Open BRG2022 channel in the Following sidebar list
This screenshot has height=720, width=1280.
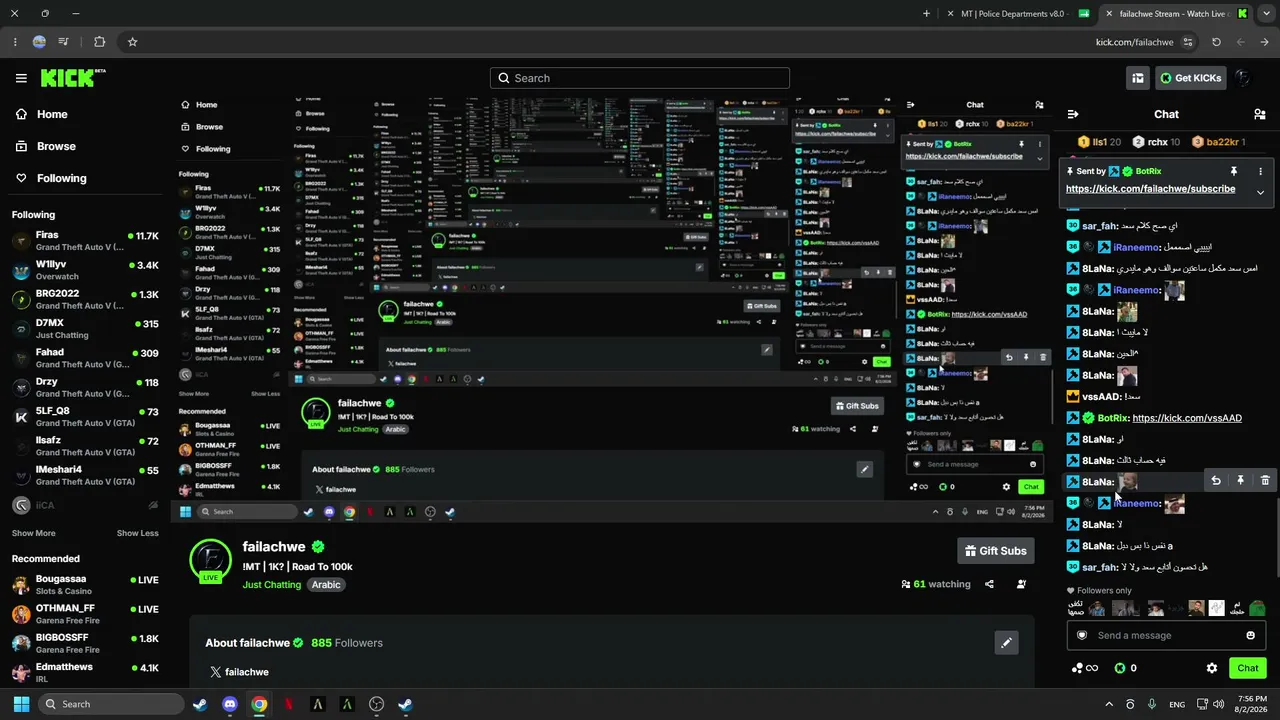pyautogui.click(x=84, y=300)
